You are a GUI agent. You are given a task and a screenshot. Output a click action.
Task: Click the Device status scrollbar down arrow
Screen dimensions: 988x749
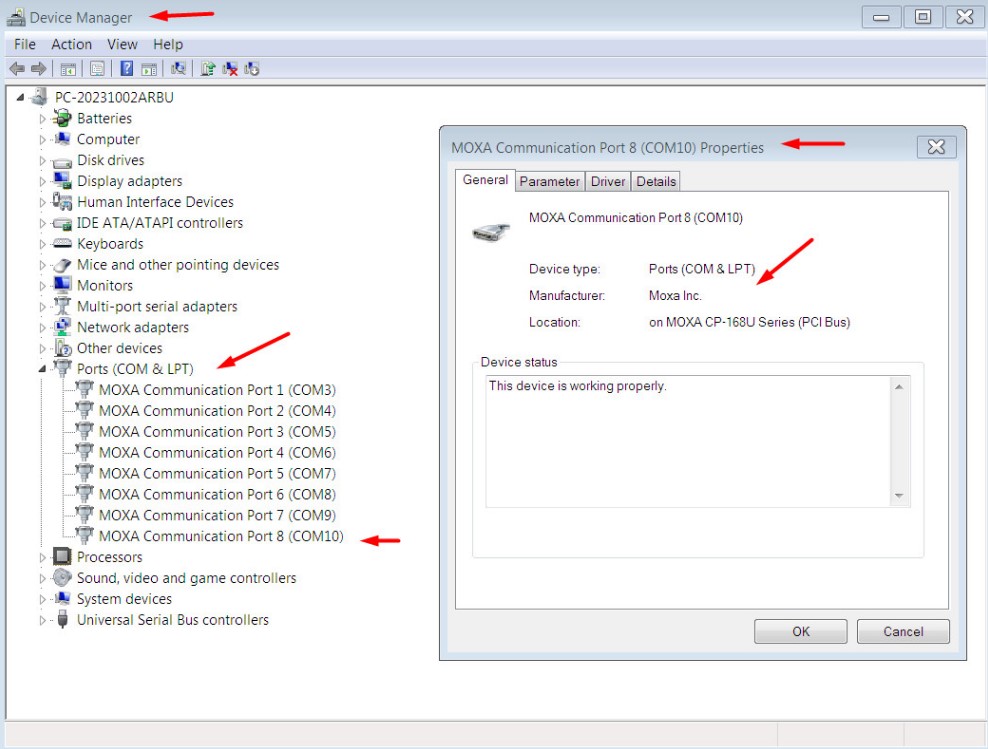click(x=899, y=496)
